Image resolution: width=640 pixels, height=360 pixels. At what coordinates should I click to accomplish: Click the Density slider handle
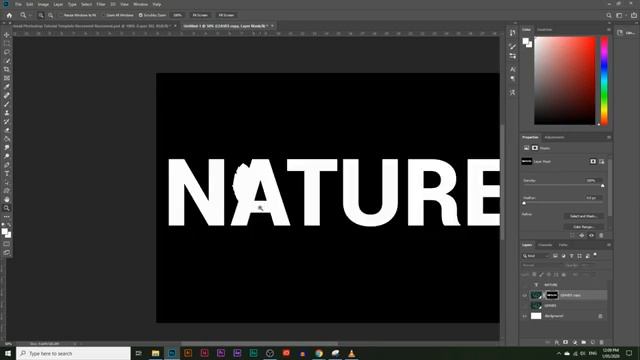(x=602, y=186)
